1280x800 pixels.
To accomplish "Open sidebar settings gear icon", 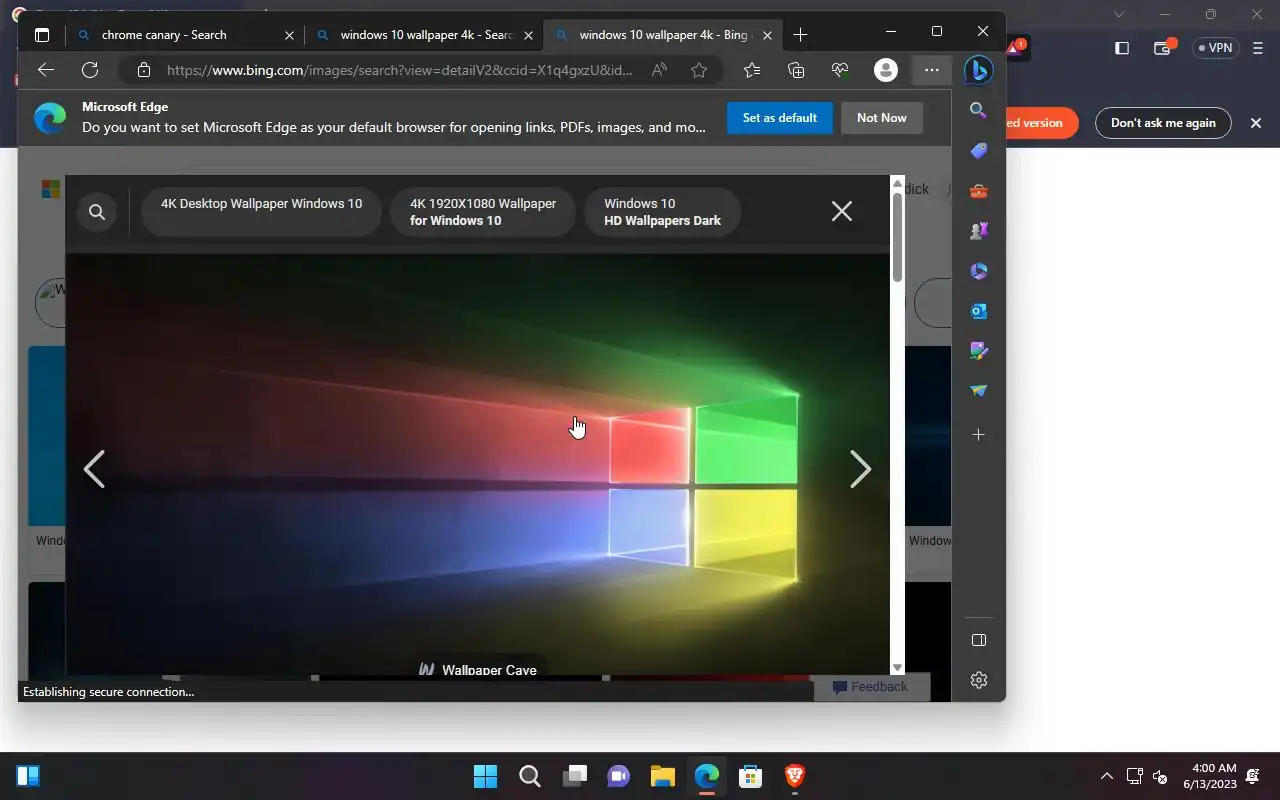I will pyautogui.click(x=978, y=680).
